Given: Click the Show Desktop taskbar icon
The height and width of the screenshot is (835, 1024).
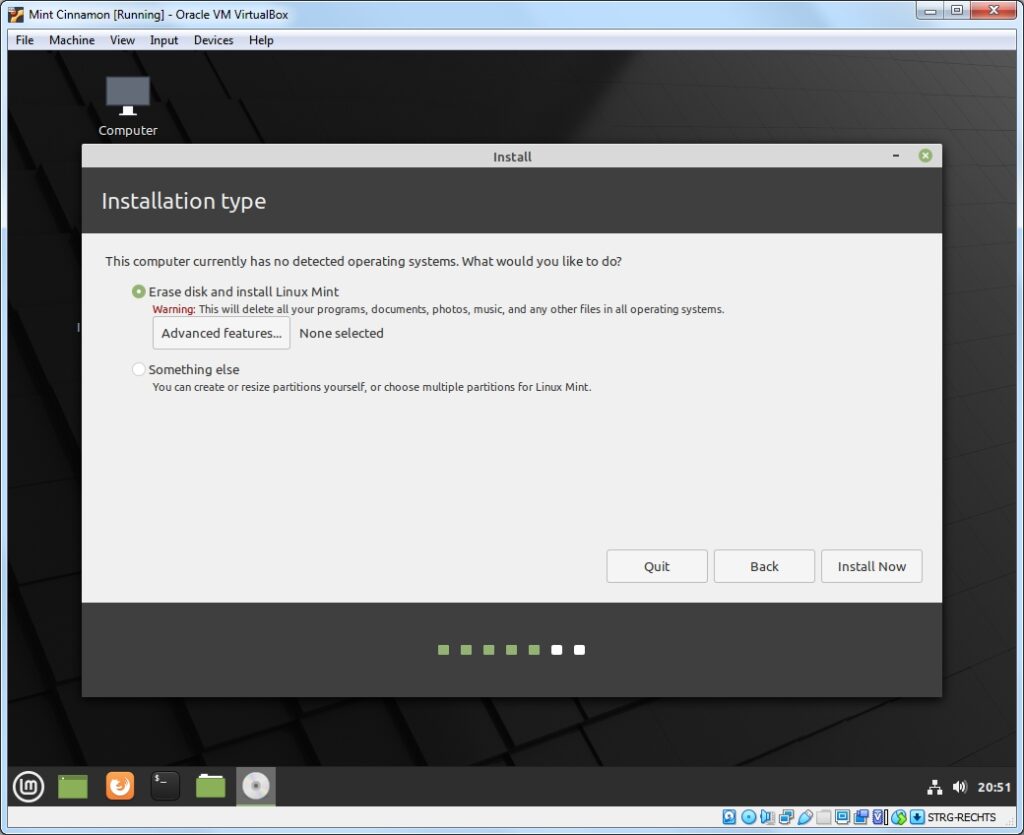Looking at the screenshot, I should coord(72,786).
